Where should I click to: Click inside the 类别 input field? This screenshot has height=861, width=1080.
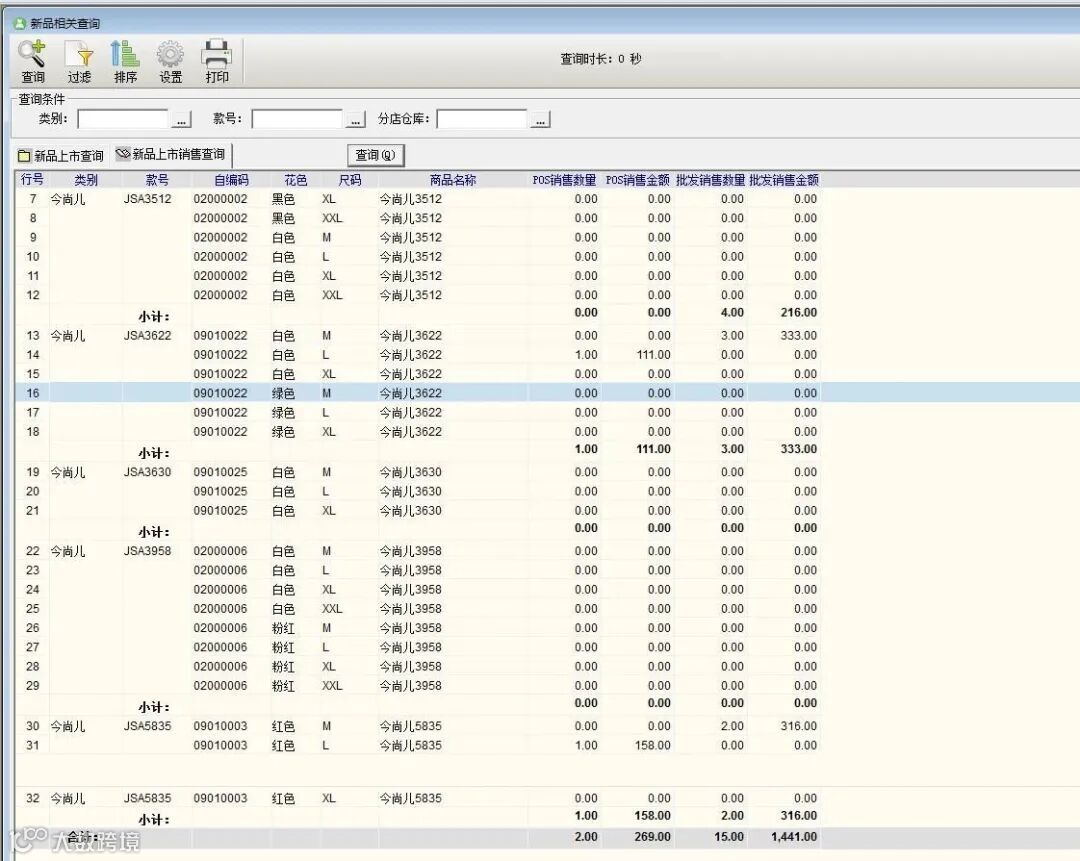(122, 120)
